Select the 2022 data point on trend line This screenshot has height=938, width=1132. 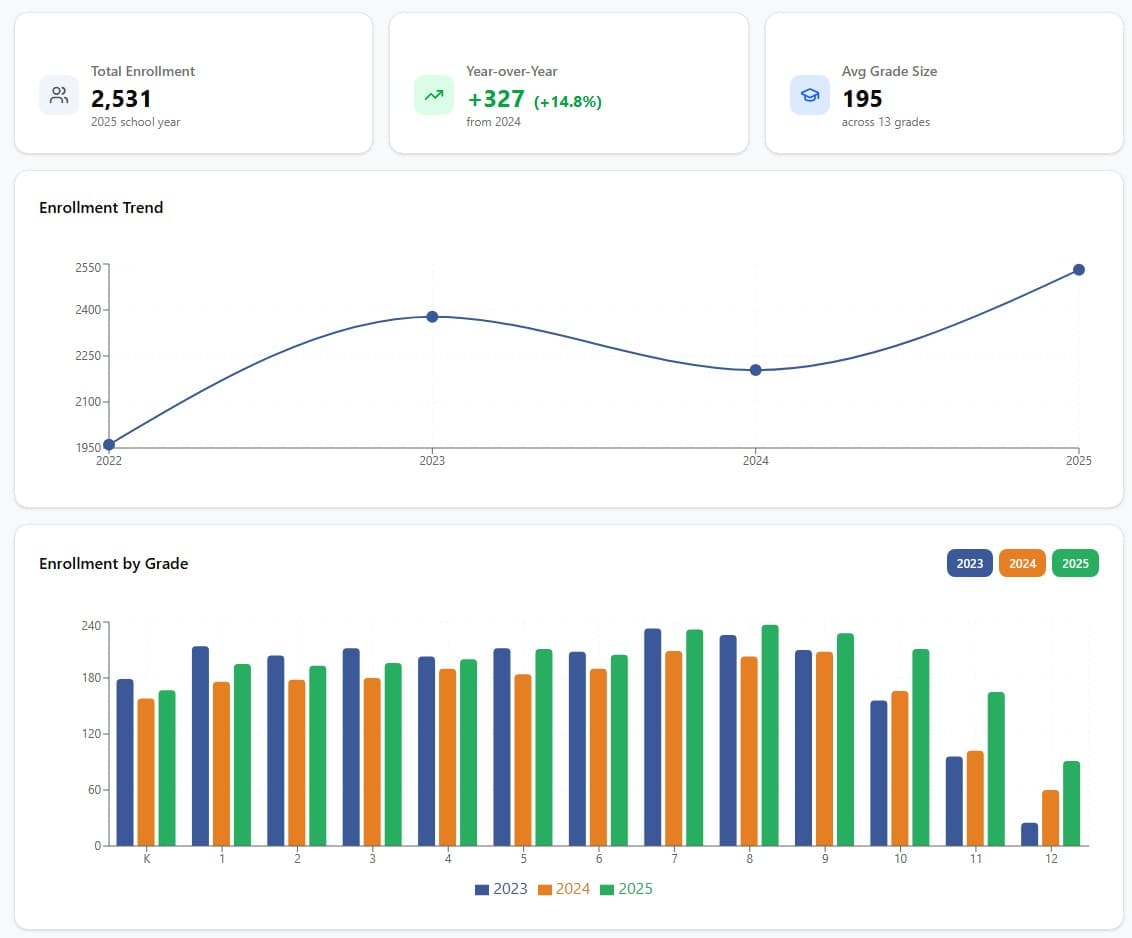click(109, 445)
